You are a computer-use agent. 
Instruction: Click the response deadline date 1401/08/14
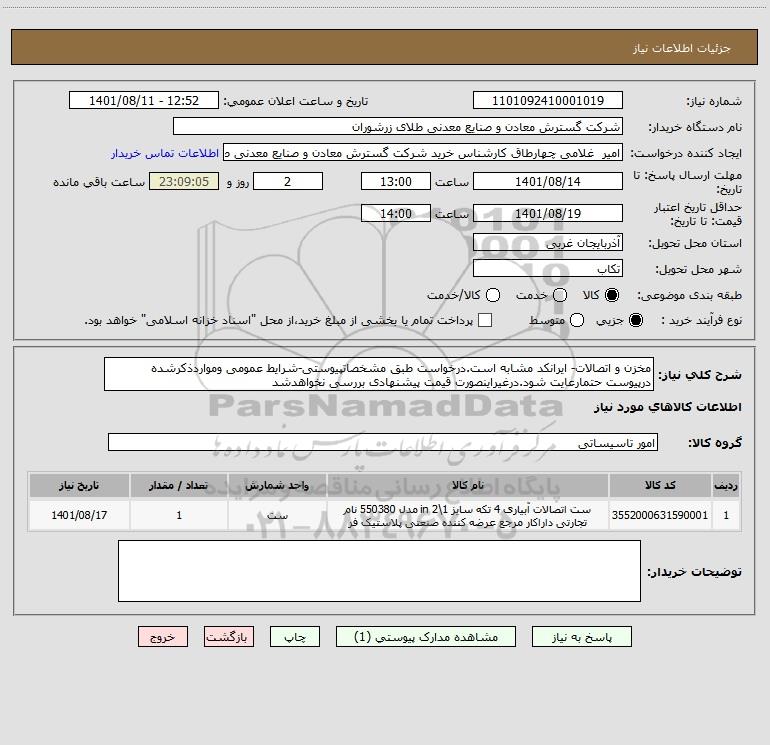548,181
